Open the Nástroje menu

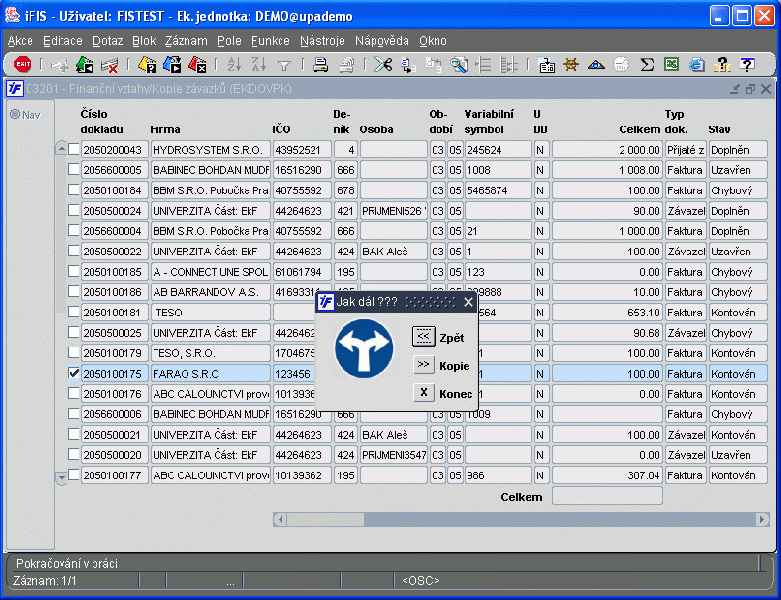(322, 41)
